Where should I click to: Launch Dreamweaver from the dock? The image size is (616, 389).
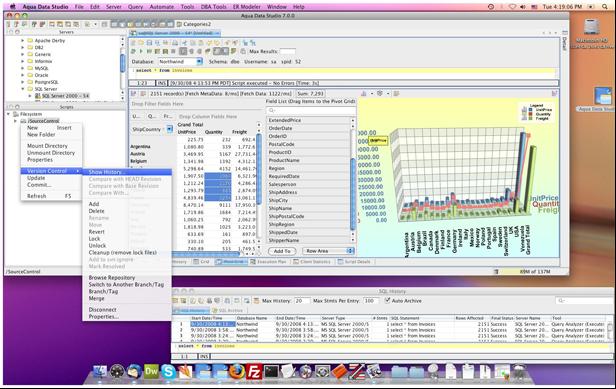click(151, 371)
